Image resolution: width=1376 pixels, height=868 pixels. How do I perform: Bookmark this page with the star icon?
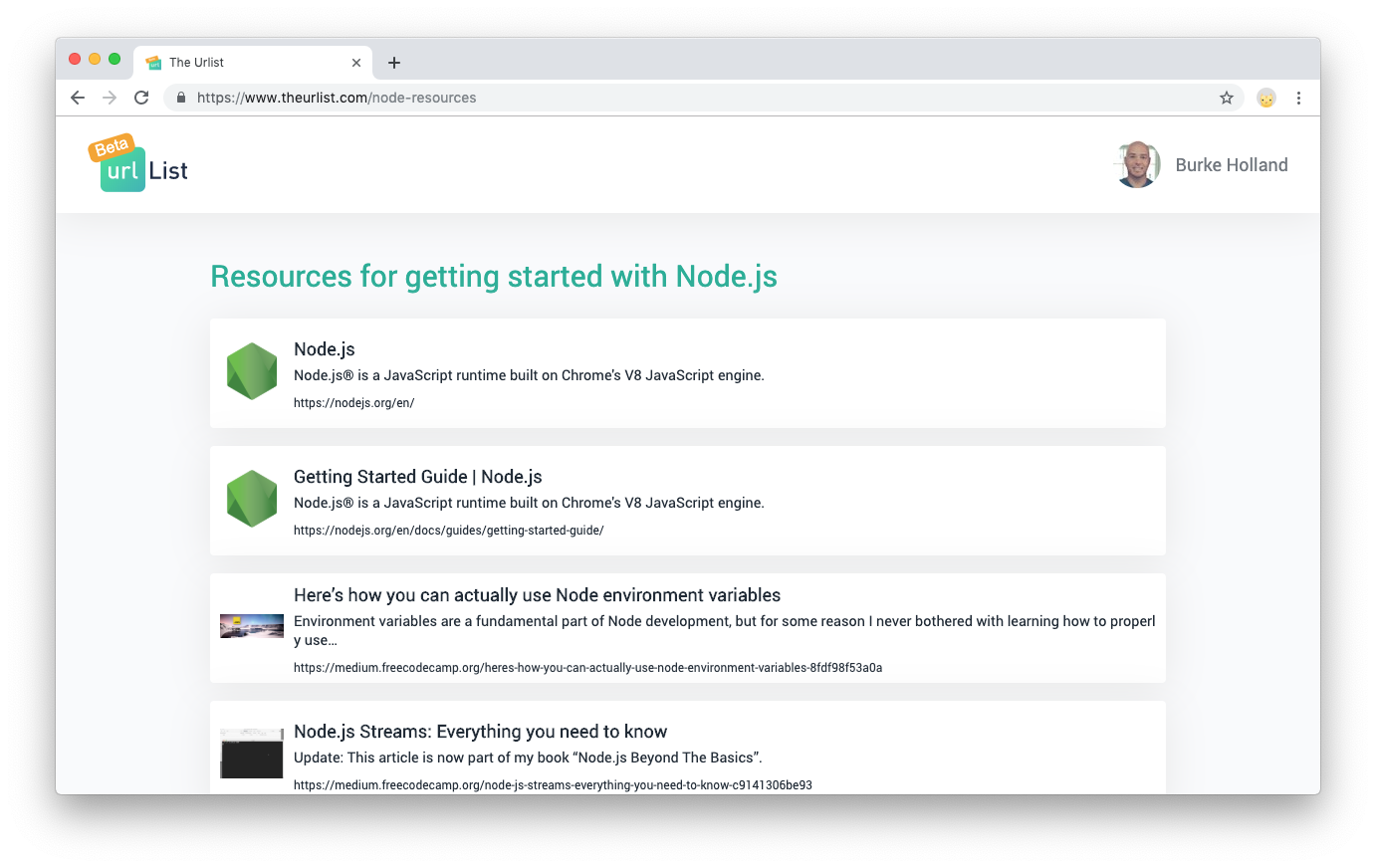[x=1227, y=98]
